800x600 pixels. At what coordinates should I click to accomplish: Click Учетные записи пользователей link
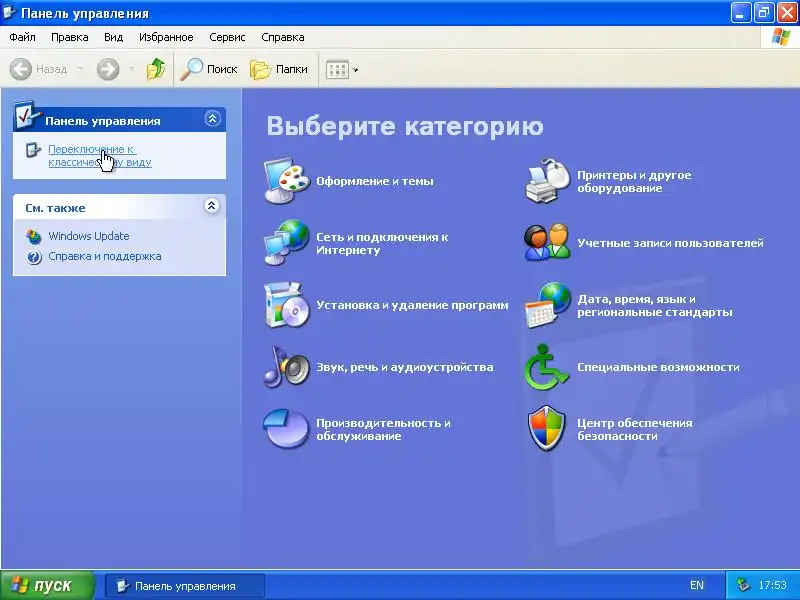coord(670,243)
